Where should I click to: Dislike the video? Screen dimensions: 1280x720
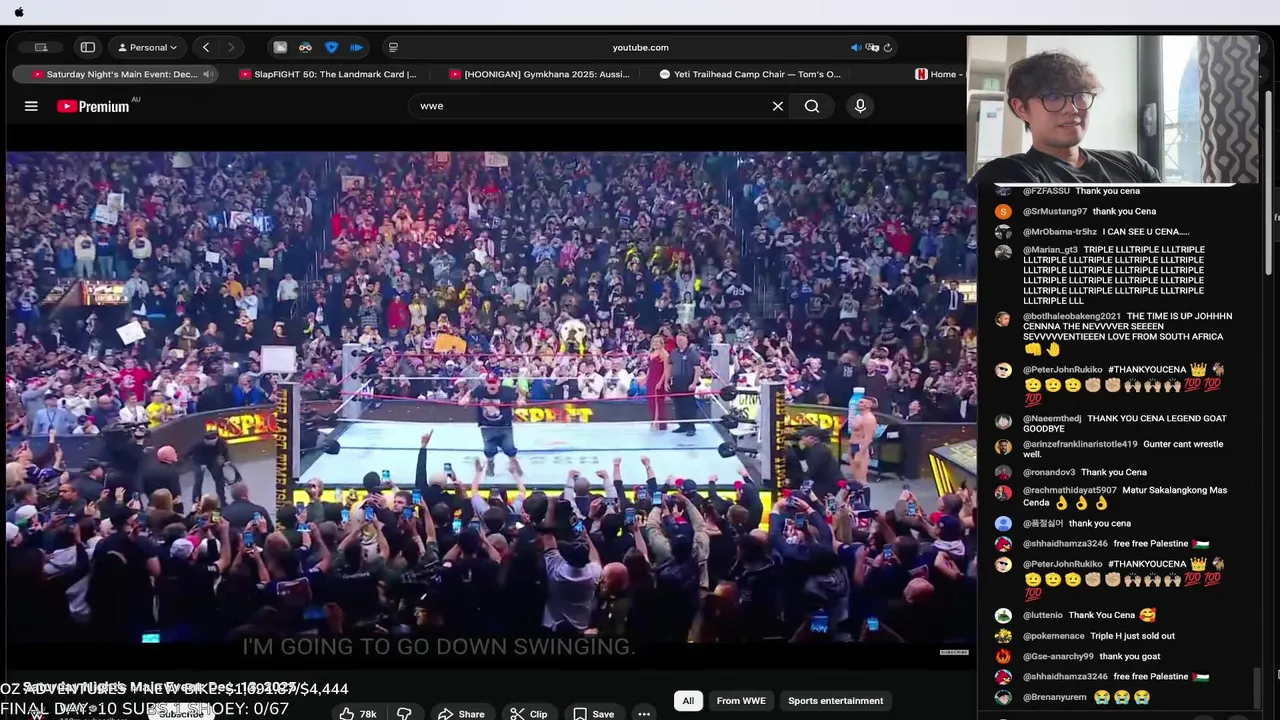tap(404, 714)
